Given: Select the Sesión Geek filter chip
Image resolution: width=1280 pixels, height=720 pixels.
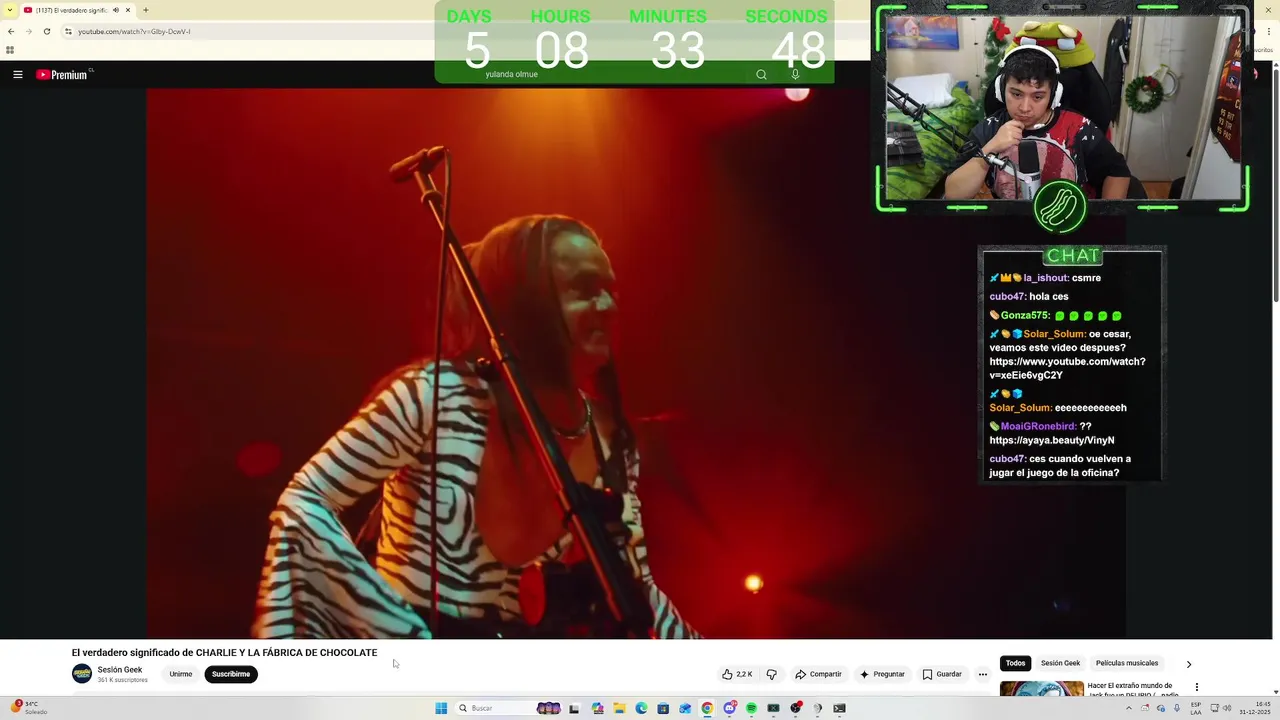Looking at the screenshot, I should point(1060,663).
